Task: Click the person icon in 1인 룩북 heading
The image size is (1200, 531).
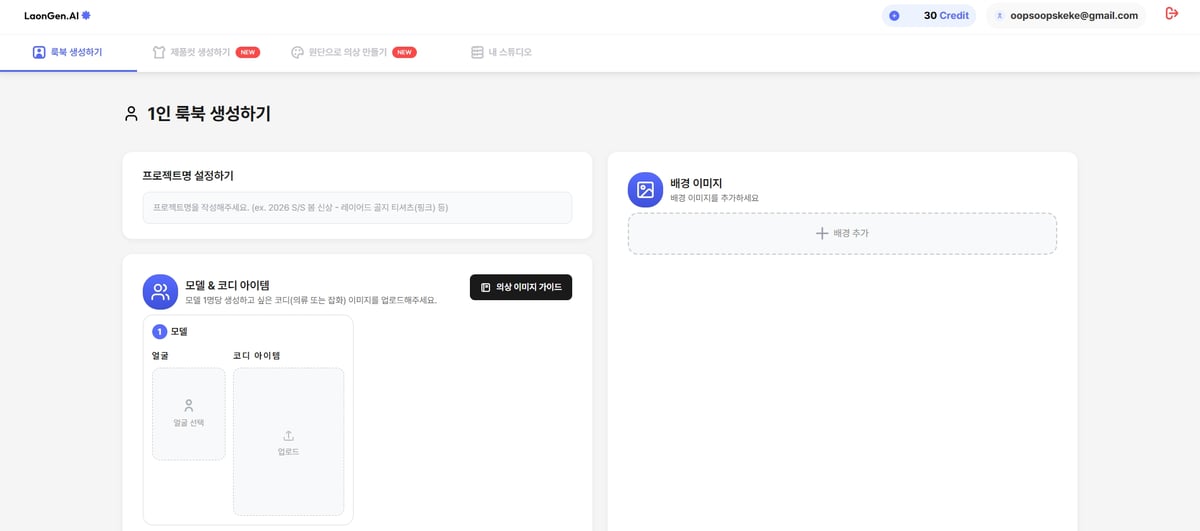Action: click(130, 114)
